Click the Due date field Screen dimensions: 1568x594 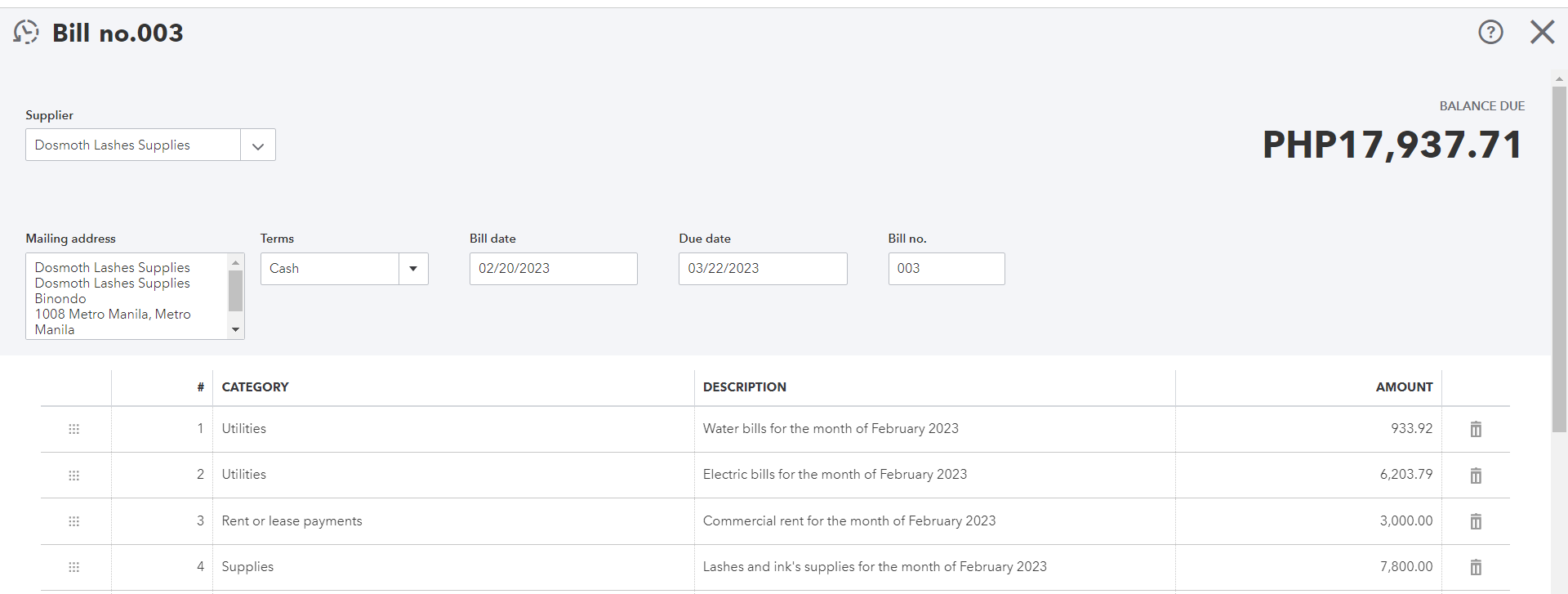point(762,269)
